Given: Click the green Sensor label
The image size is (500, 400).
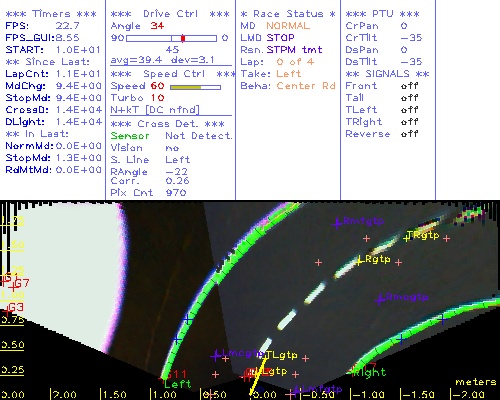Looking at the screenshot, I should point(130,136).
